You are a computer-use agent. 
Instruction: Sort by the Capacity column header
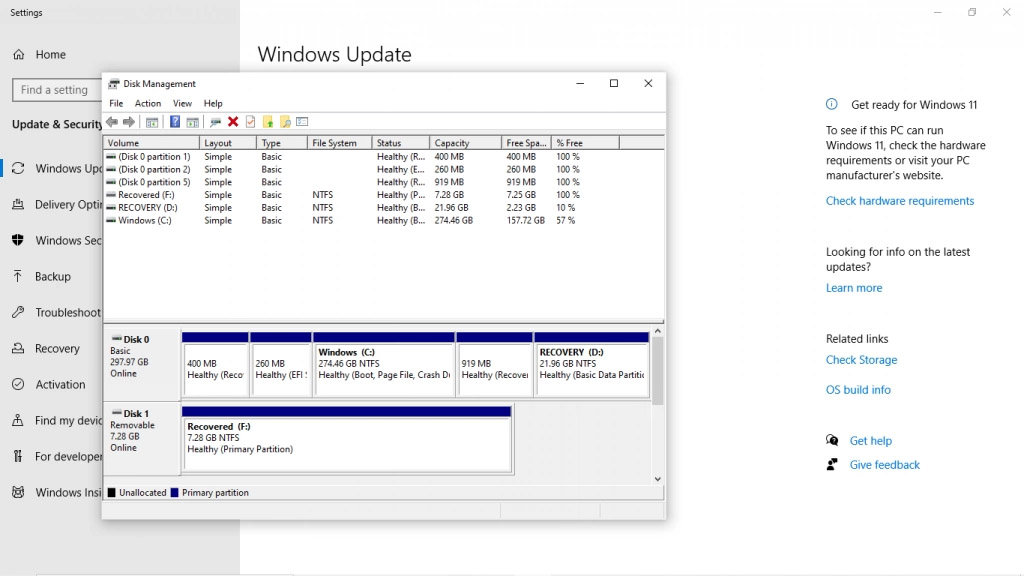[466, 143]
